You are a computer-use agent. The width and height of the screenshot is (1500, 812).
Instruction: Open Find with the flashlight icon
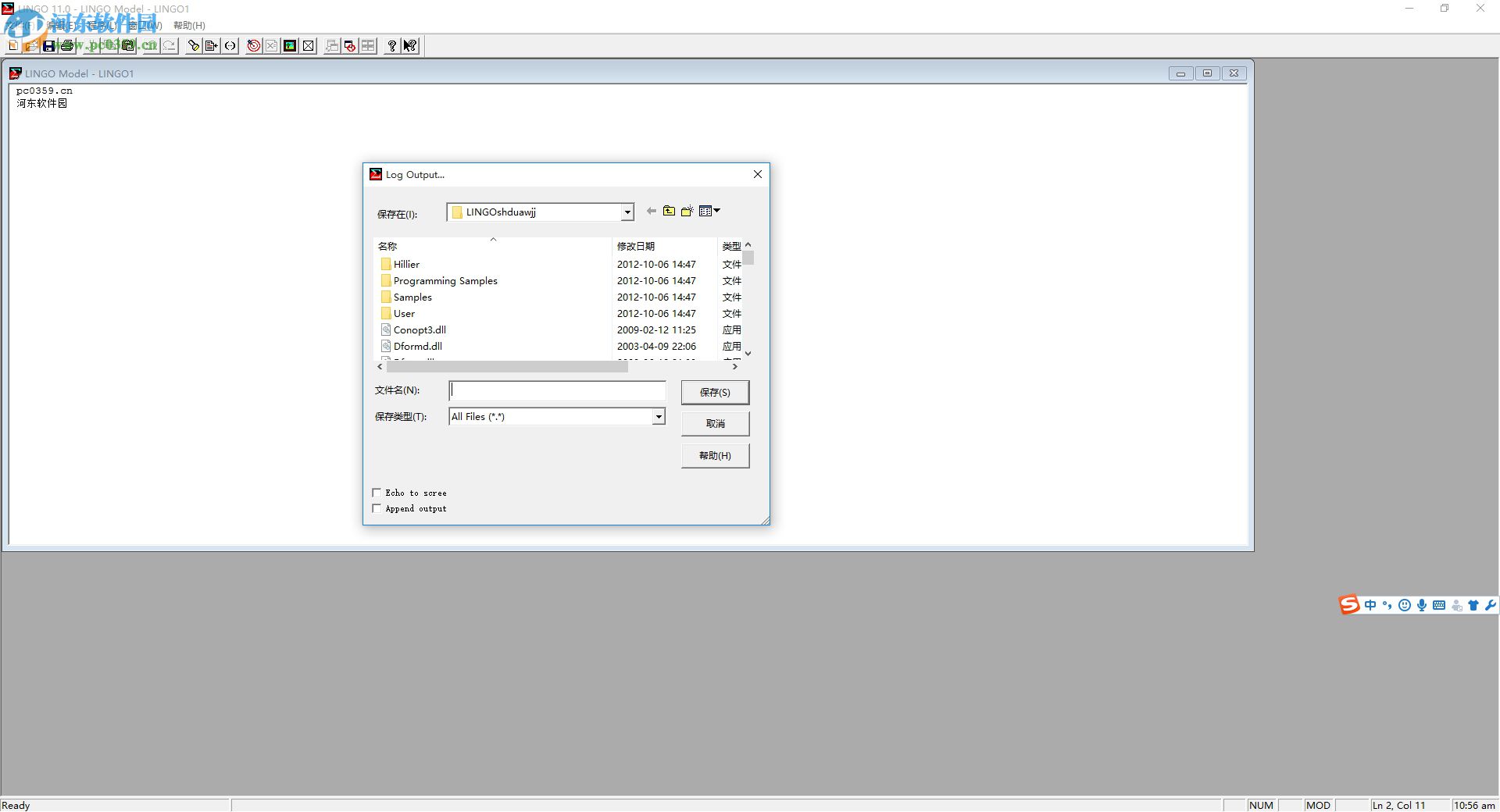(193, 46)
